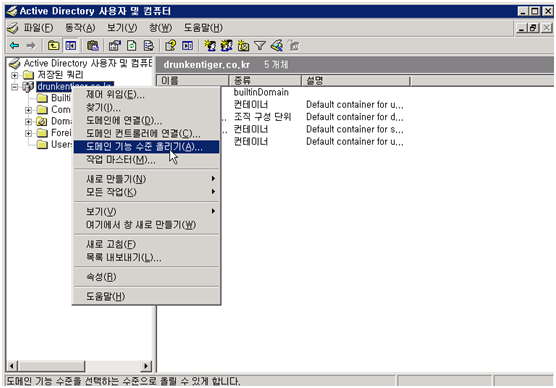Click the Create new user icon
The image size is (556, 388).
210,46
